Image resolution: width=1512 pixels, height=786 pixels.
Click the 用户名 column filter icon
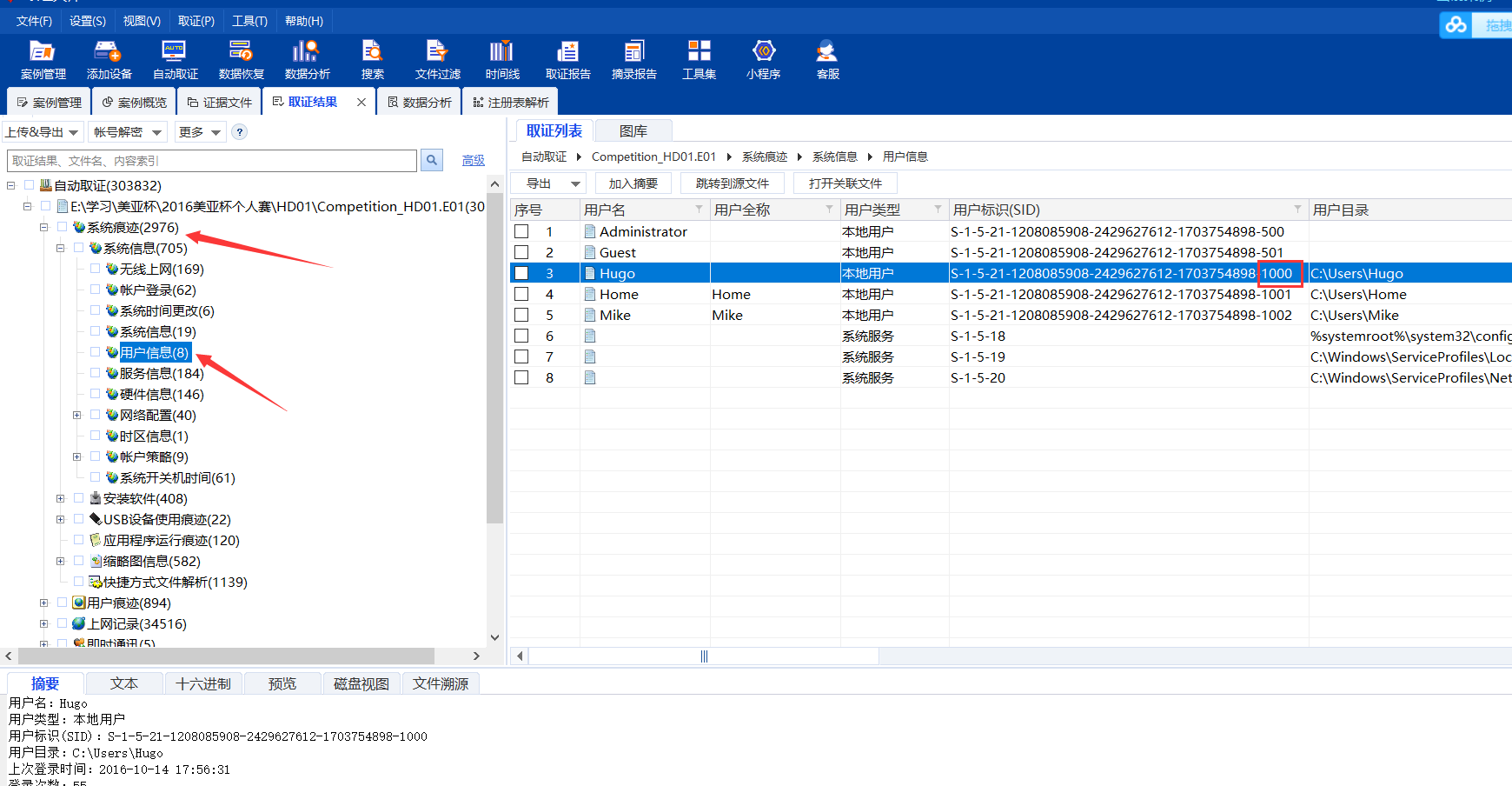coord(700,210)
